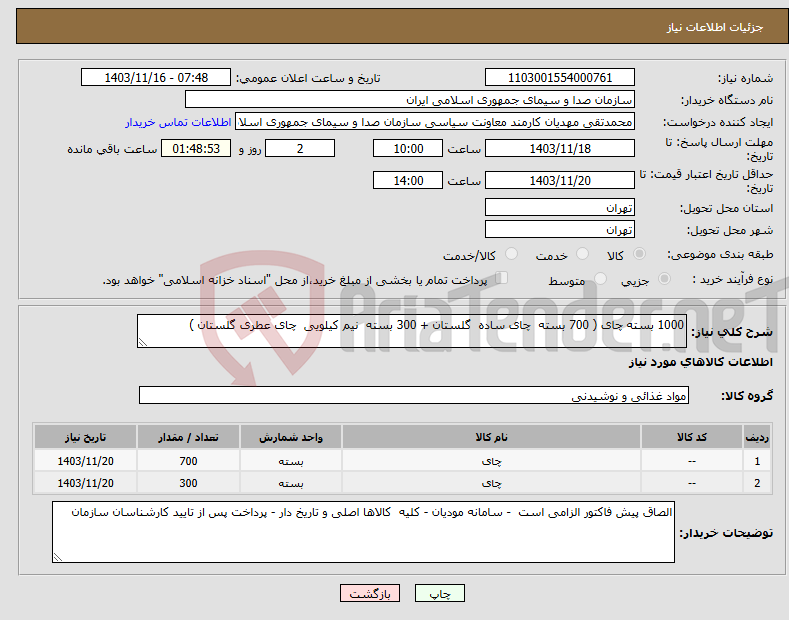789x620 pixels.
Task: Click the تاریخ نیاز column header
Action: point(86,437)
